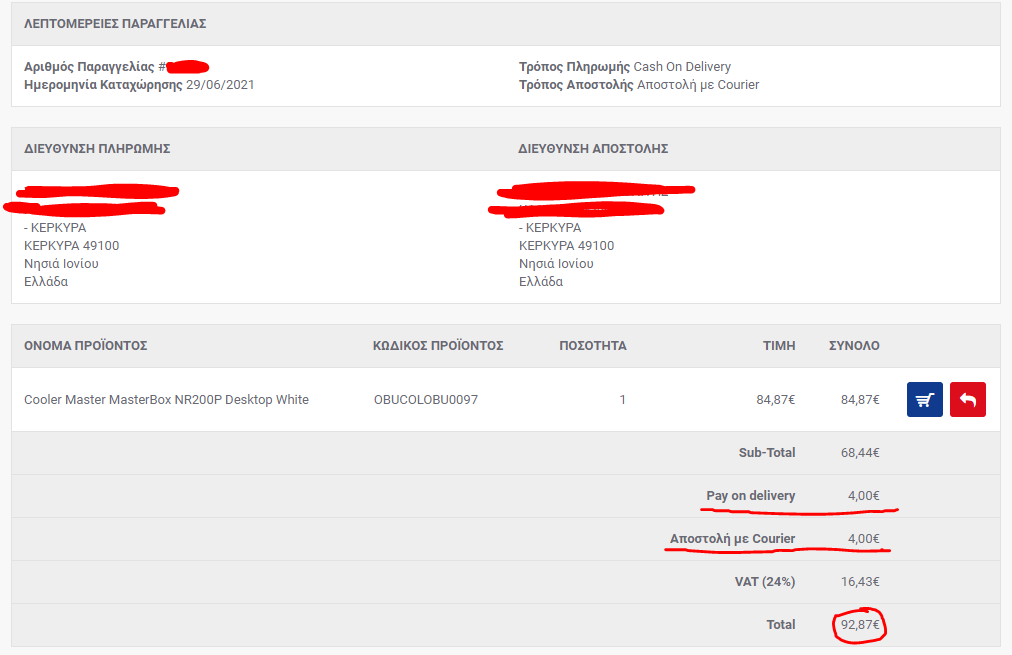Click the blue reorder cart icon button
Image resolution: width=1012 pixels, height=655 pixels.
[924, 399]
